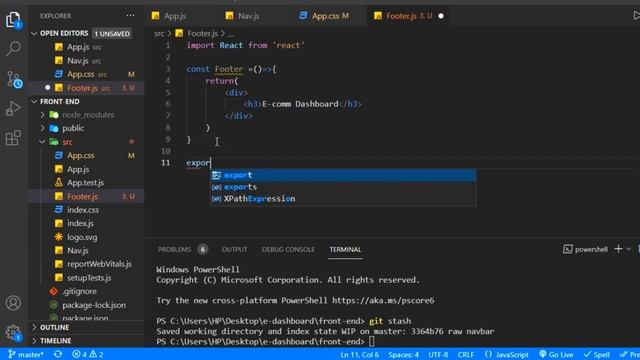The width and height of the screenshot is (640, 360).
Task: Open Source Control view in activity bar
Action: tap(14, 79)
